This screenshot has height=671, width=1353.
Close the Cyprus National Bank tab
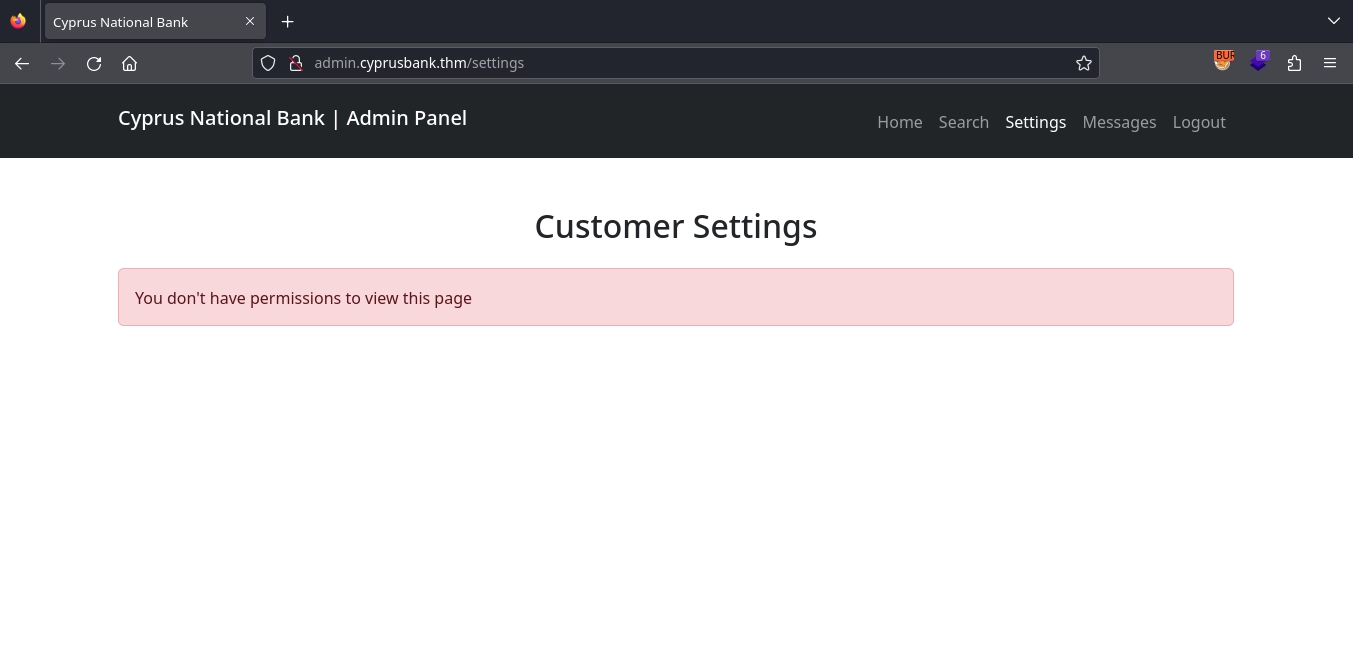coord(250,21)
